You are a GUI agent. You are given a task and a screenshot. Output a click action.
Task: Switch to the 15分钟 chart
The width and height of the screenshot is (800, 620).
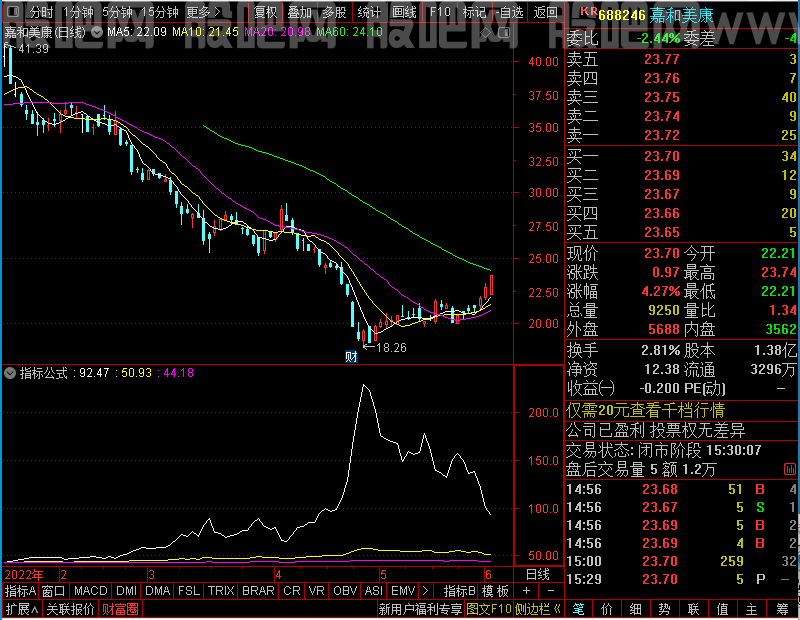click(x=160, y=12)
